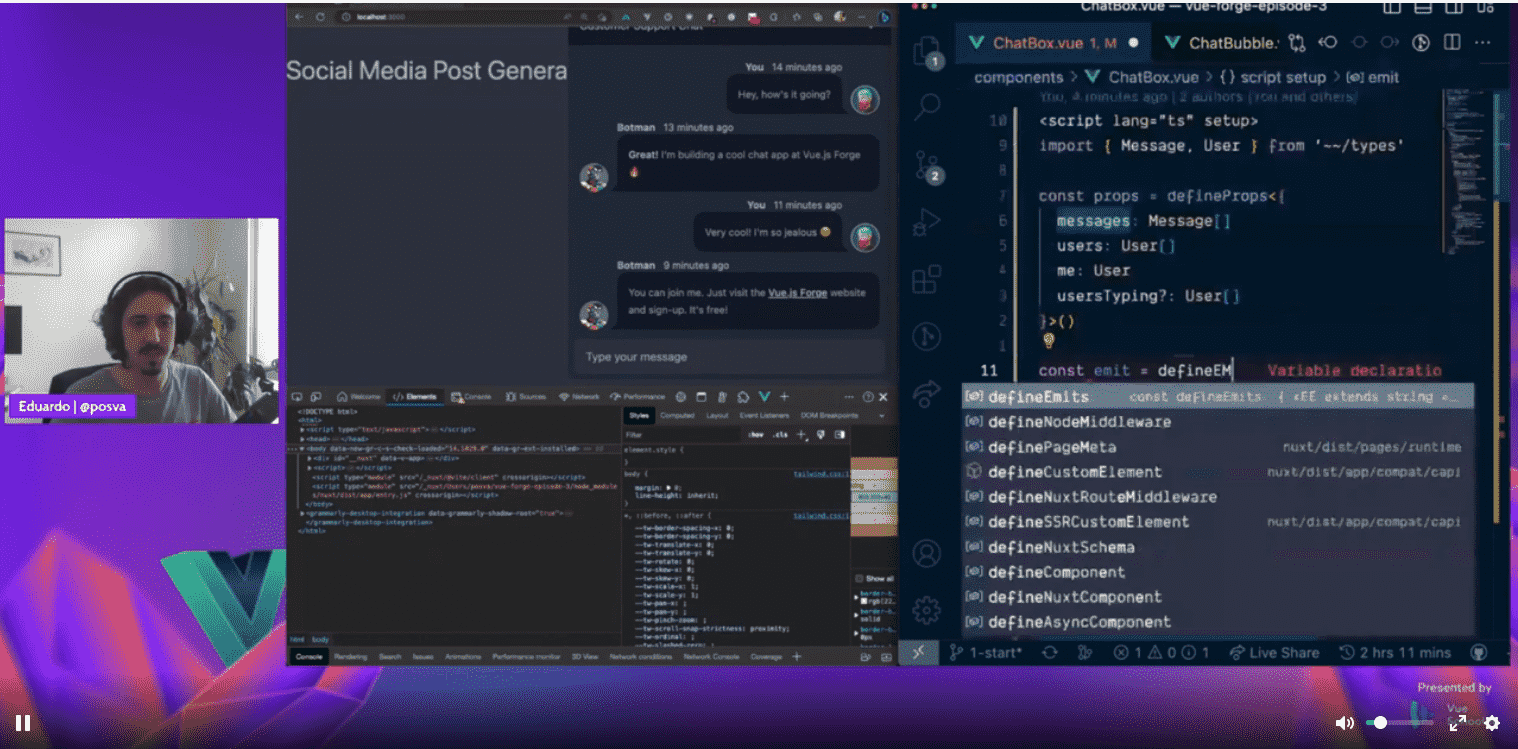Toggle the Show all checkbox in Styles

click(859, 579)
